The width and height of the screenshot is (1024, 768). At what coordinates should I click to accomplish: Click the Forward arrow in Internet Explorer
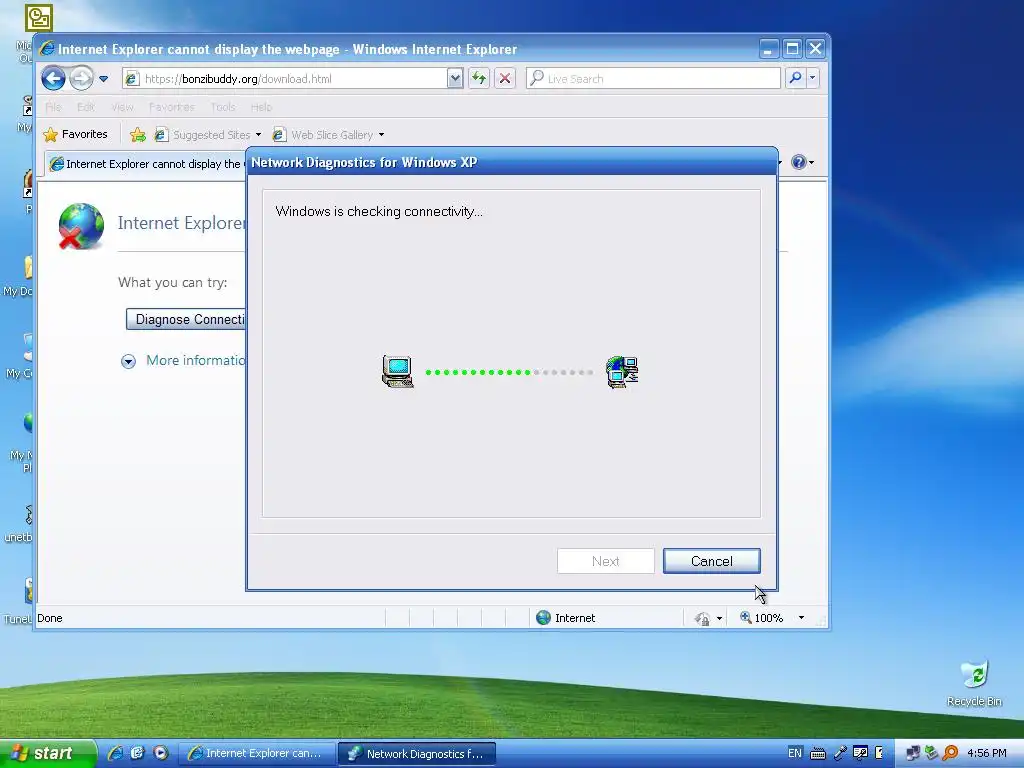(x=82, y=78)
